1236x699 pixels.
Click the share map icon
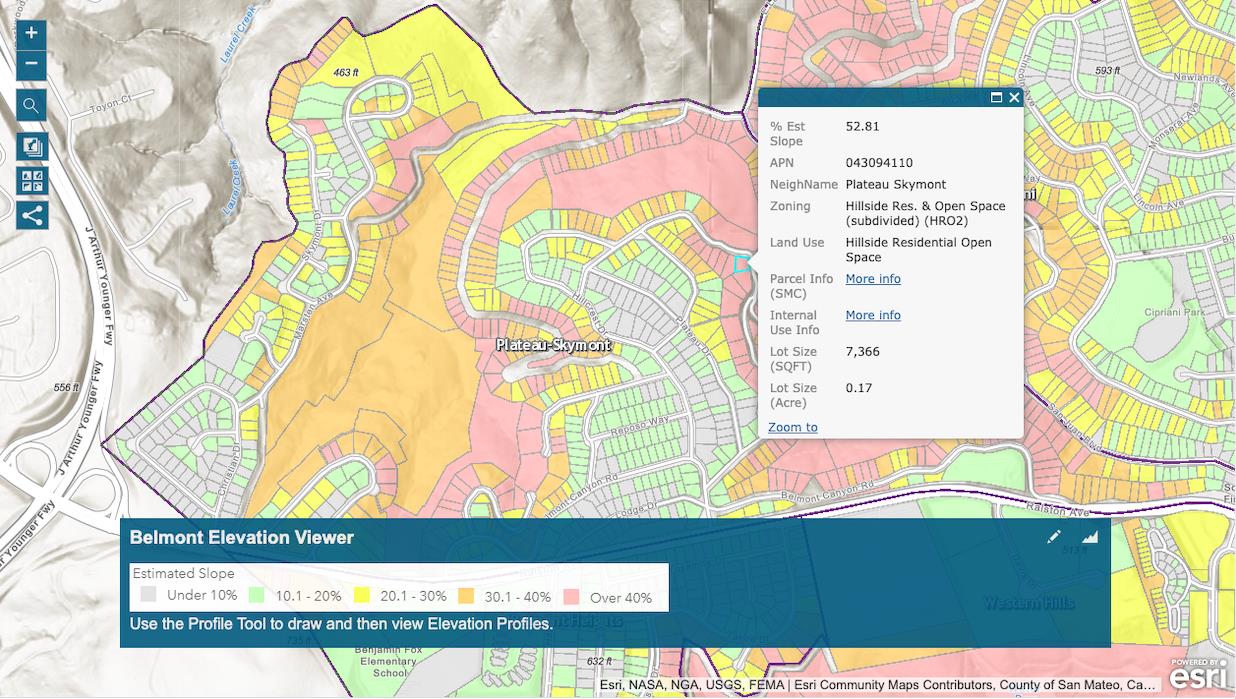tap(32, 215)
